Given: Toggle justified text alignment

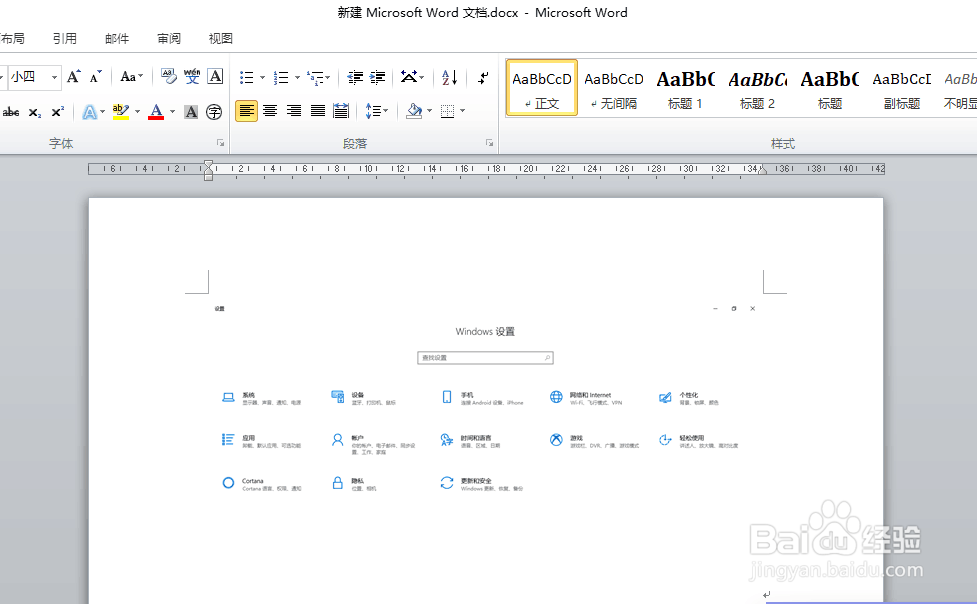Looking at the screenshot, I should click(318, 111).
